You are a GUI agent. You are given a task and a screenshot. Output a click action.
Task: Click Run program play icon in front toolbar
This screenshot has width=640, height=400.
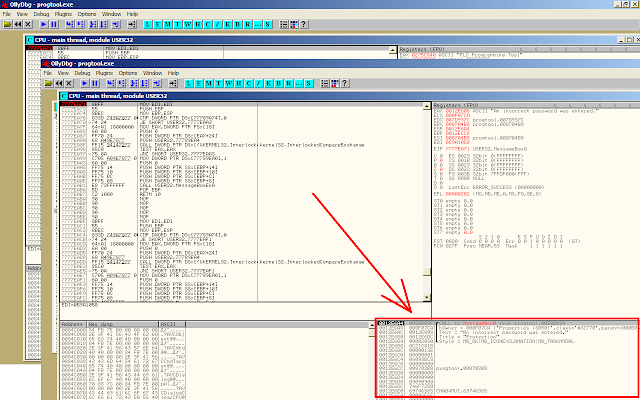tap(85, 83)
